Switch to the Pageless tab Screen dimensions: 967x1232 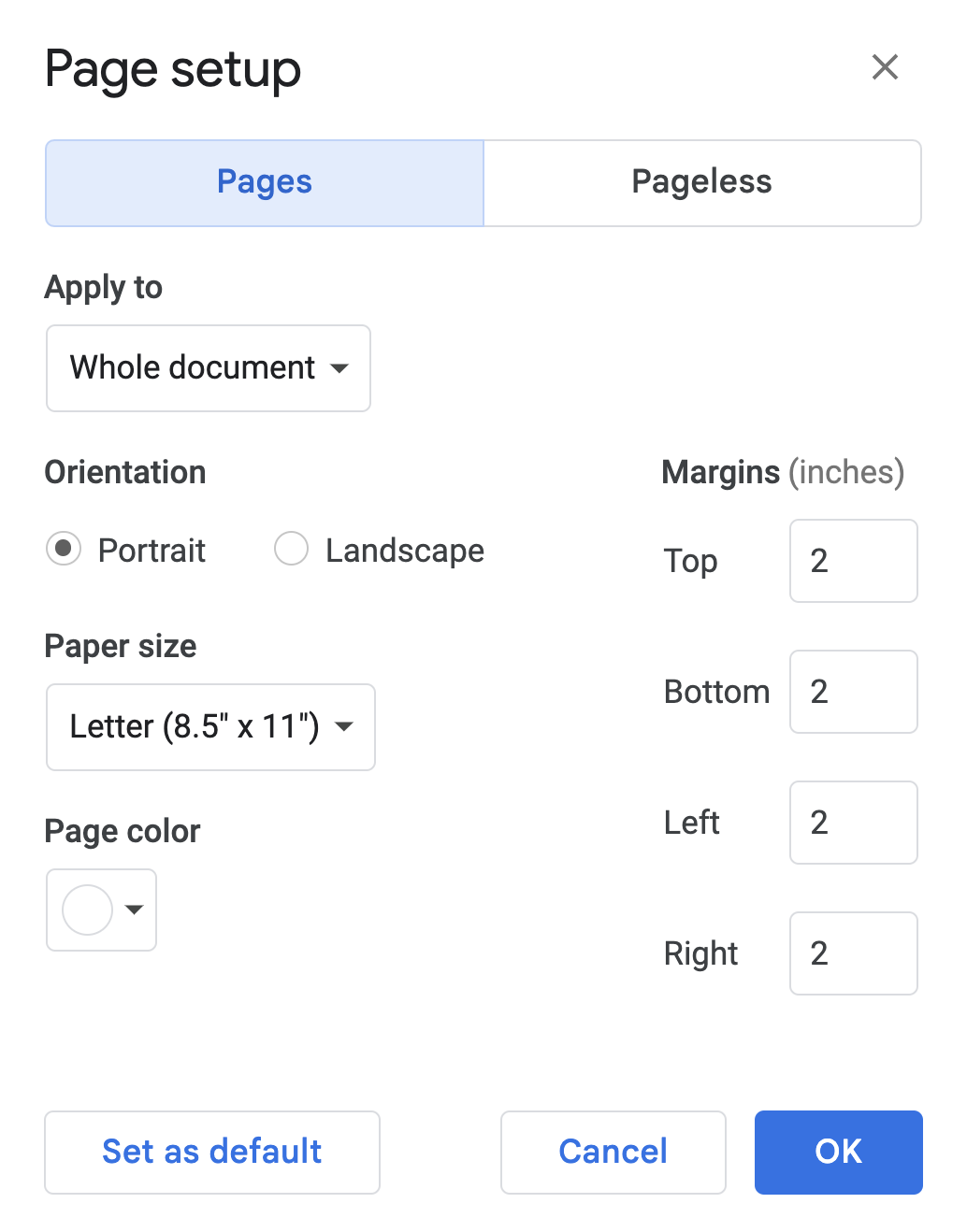tap(702, 183)
